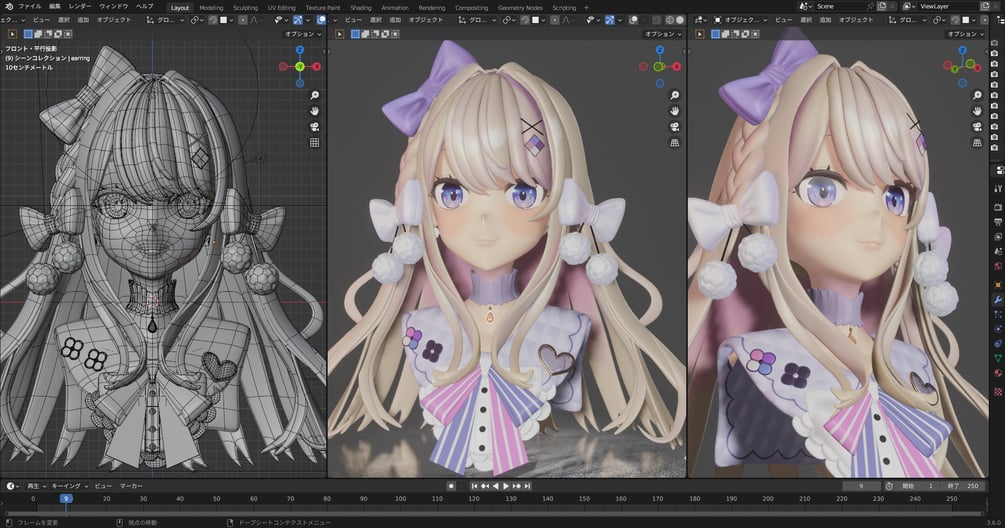This screenshot has height=528, width=1005.
Task: Open オプション dropdown in left viewport
Action: (x=302, y=34)
